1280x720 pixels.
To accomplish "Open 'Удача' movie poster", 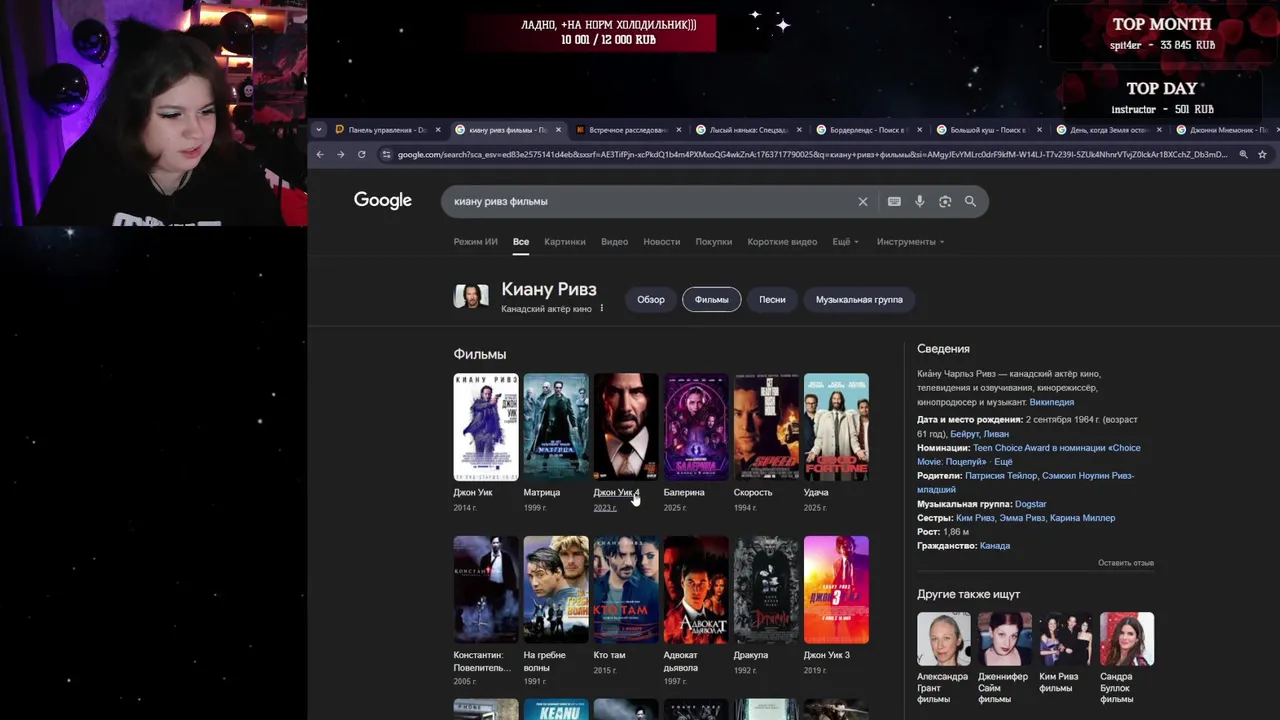I will (x=836, y=427).
